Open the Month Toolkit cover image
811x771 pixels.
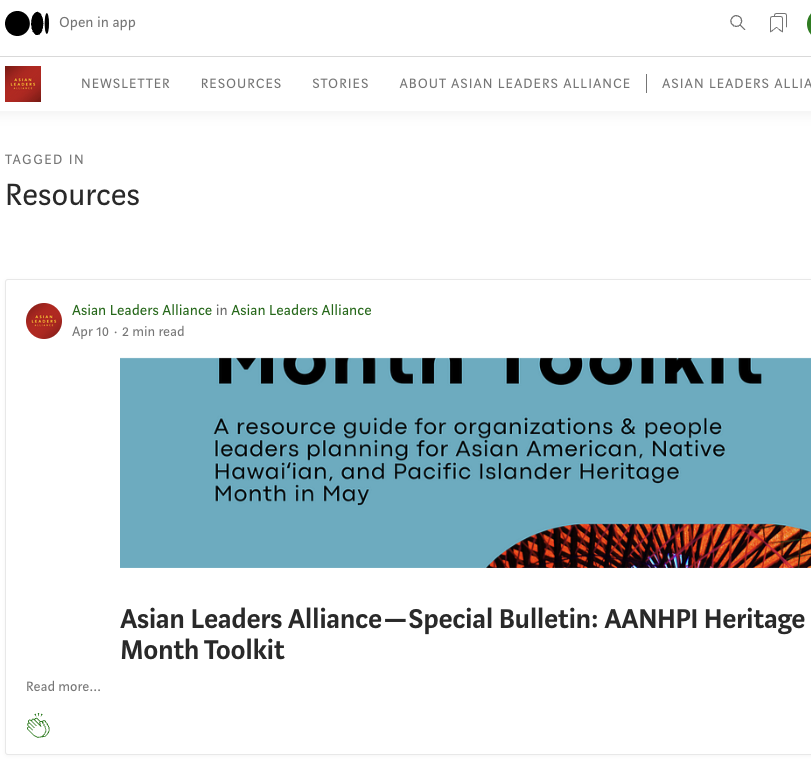click(465, 463)
